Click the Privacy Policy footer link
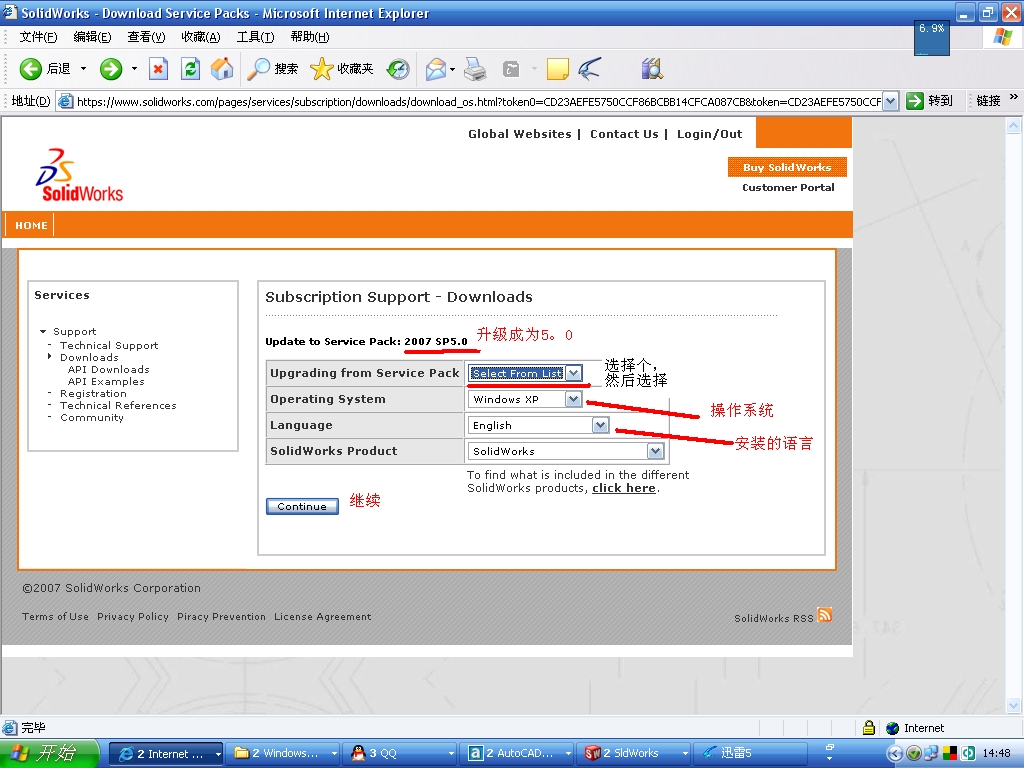 pos(133,616)
